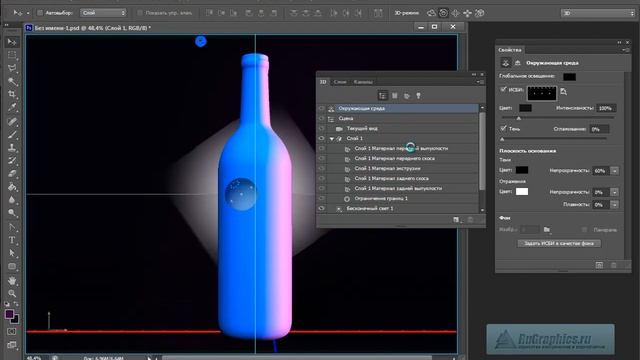
Task: Open the 3D panel flyout menu
Action: tap(479, 82)
